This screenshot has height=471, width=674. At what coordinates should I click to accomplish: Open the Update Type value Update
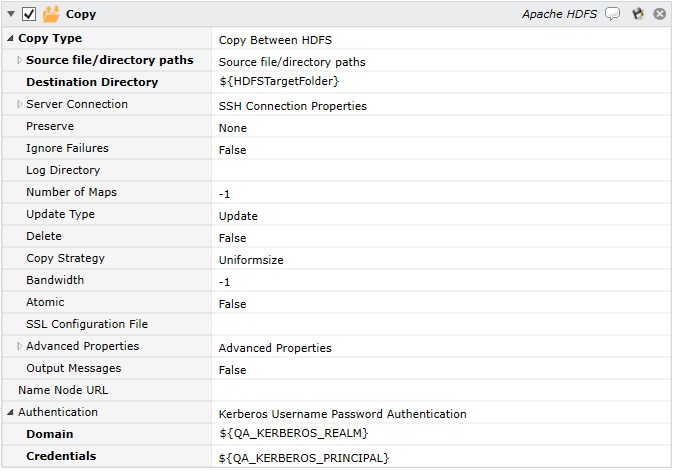(440, 216)
